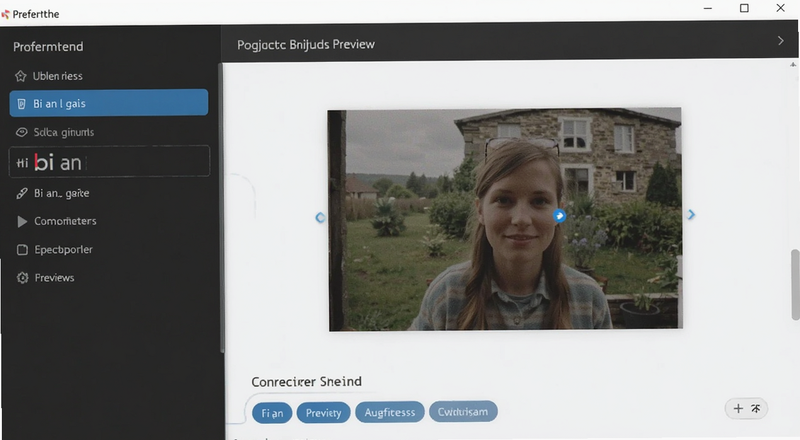Click the bi an input field
The height and width of the screenshot is (440, 800).
pos(109,161)
